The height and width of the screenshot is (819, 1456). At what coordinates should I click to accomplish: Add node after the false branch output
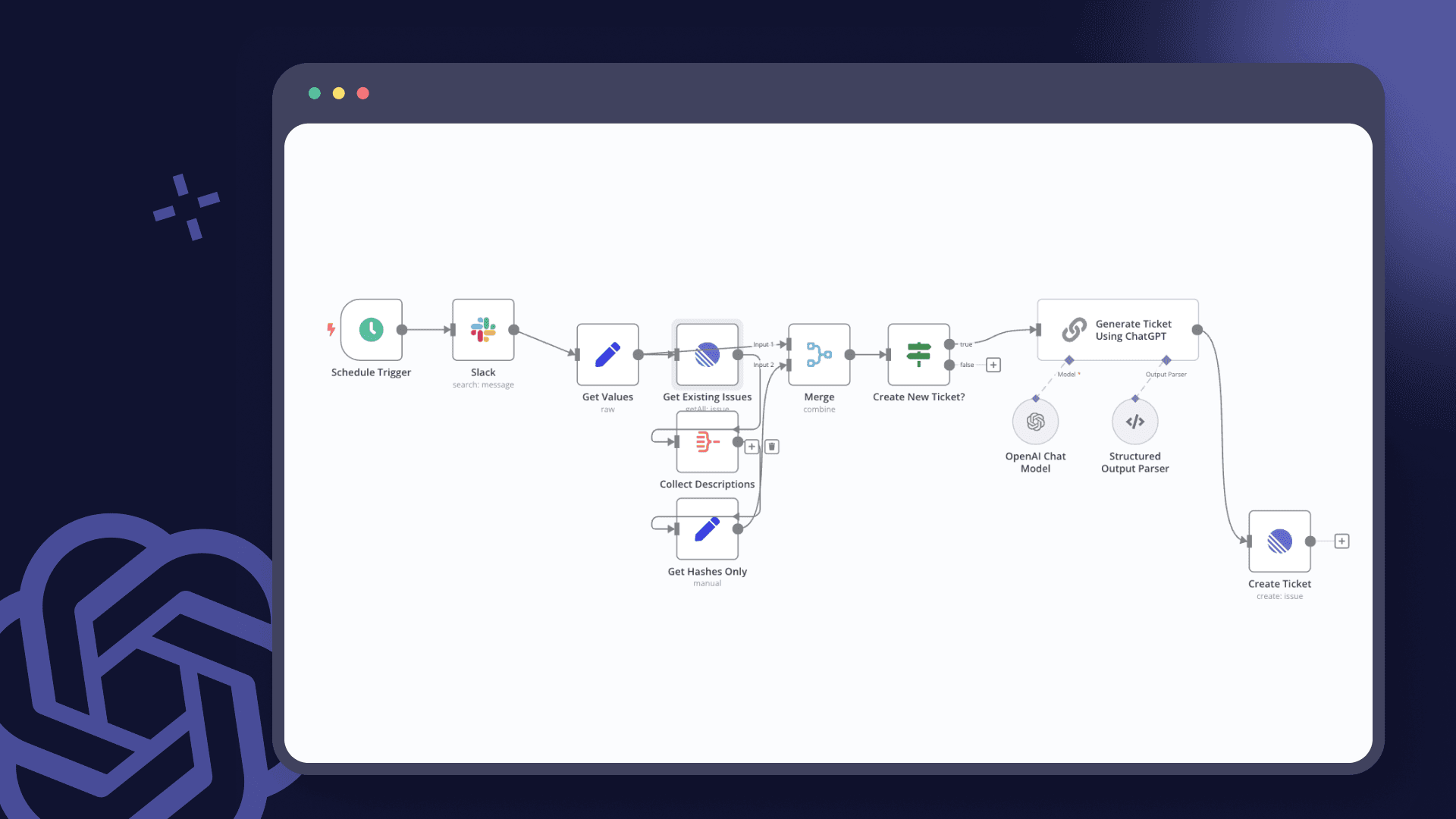coord(993,365)
